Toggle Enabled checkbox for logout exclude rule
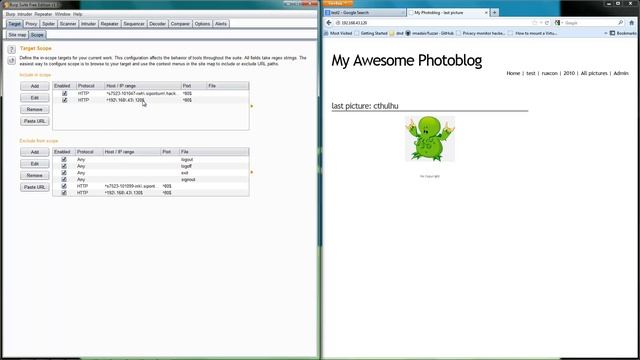 [64, 159]
